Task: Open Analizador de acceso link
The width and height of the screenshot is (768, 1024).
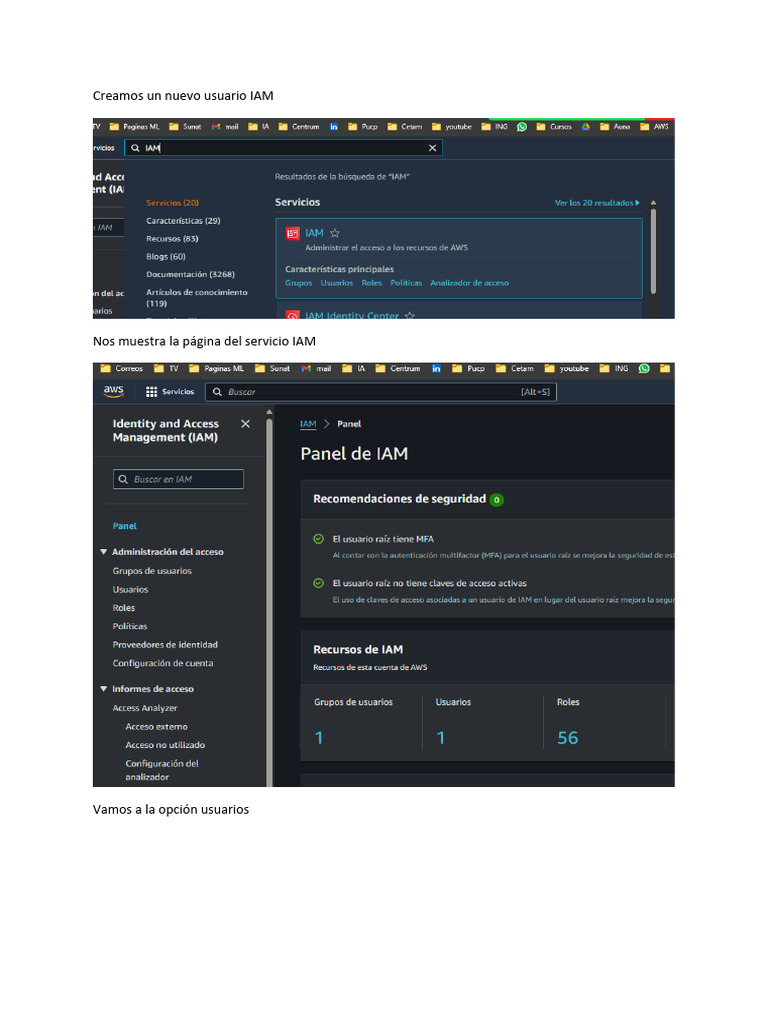Action: pos(469,283)
